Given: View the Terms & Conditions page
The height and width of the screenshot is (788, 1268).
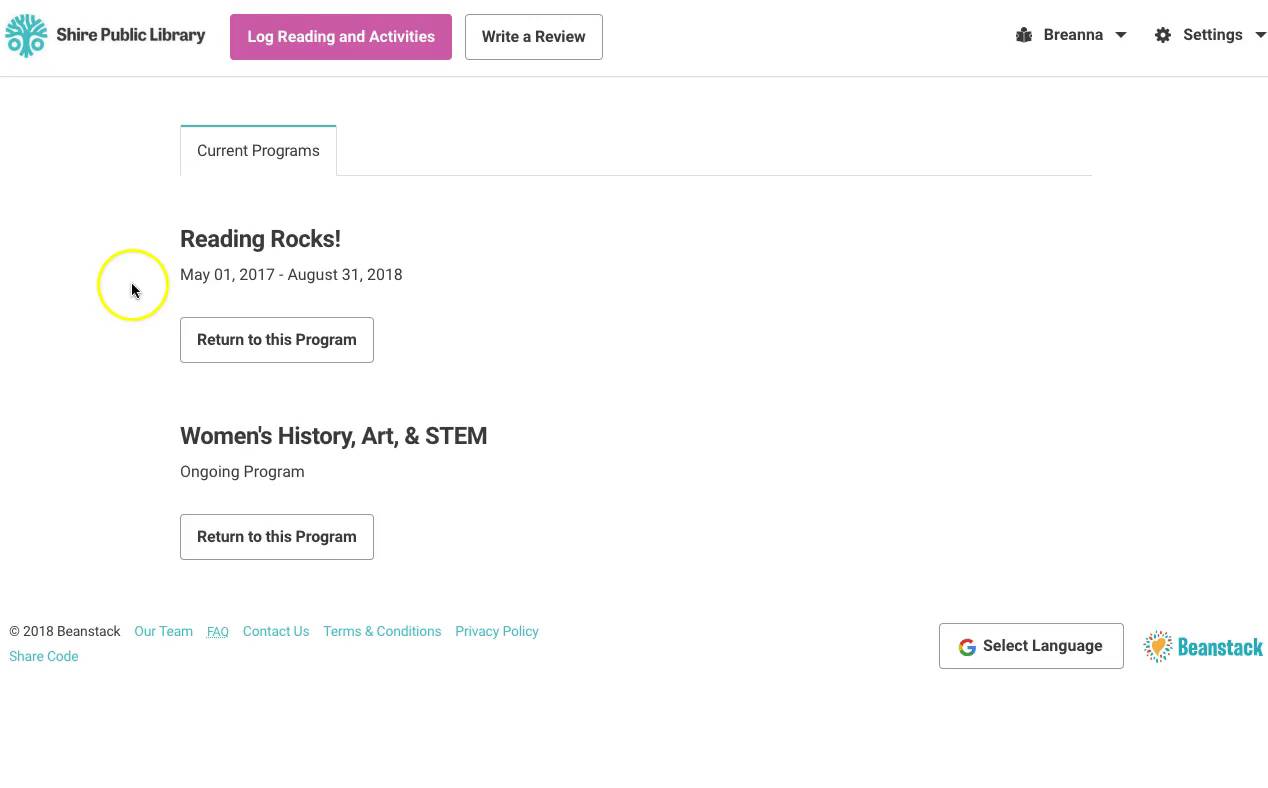Looking at the screenshot, I should 381,632.
